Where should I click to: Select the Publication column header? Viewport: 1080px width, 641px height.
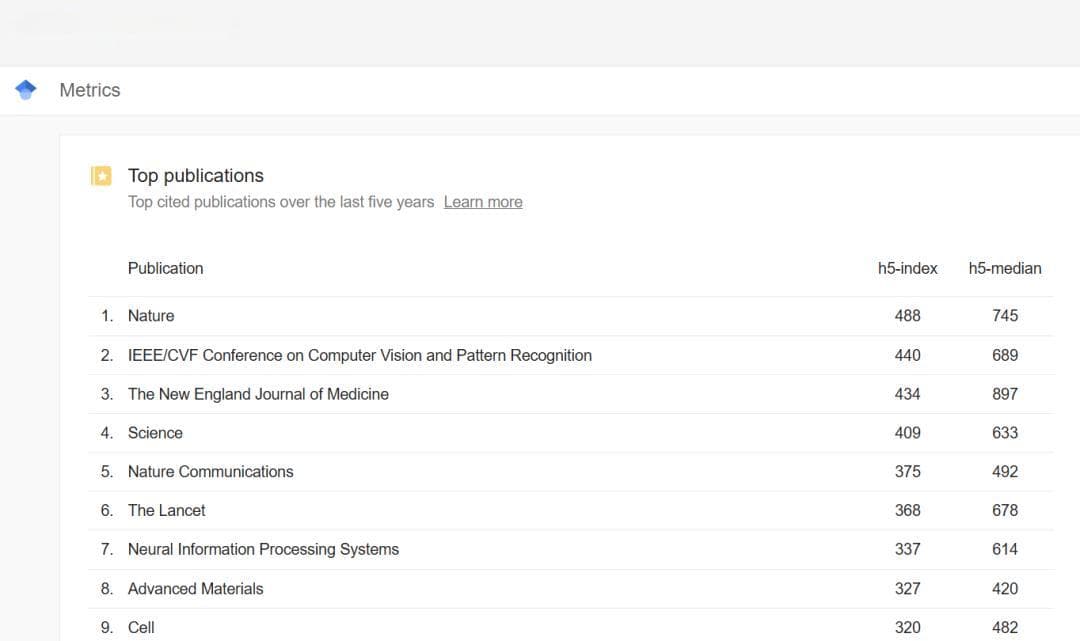165,269
